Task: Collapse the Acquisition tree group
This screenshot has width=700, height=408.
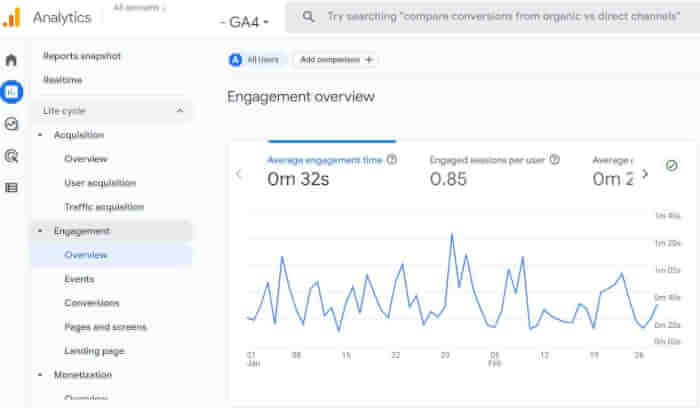Action: click(x=40, y=135)
